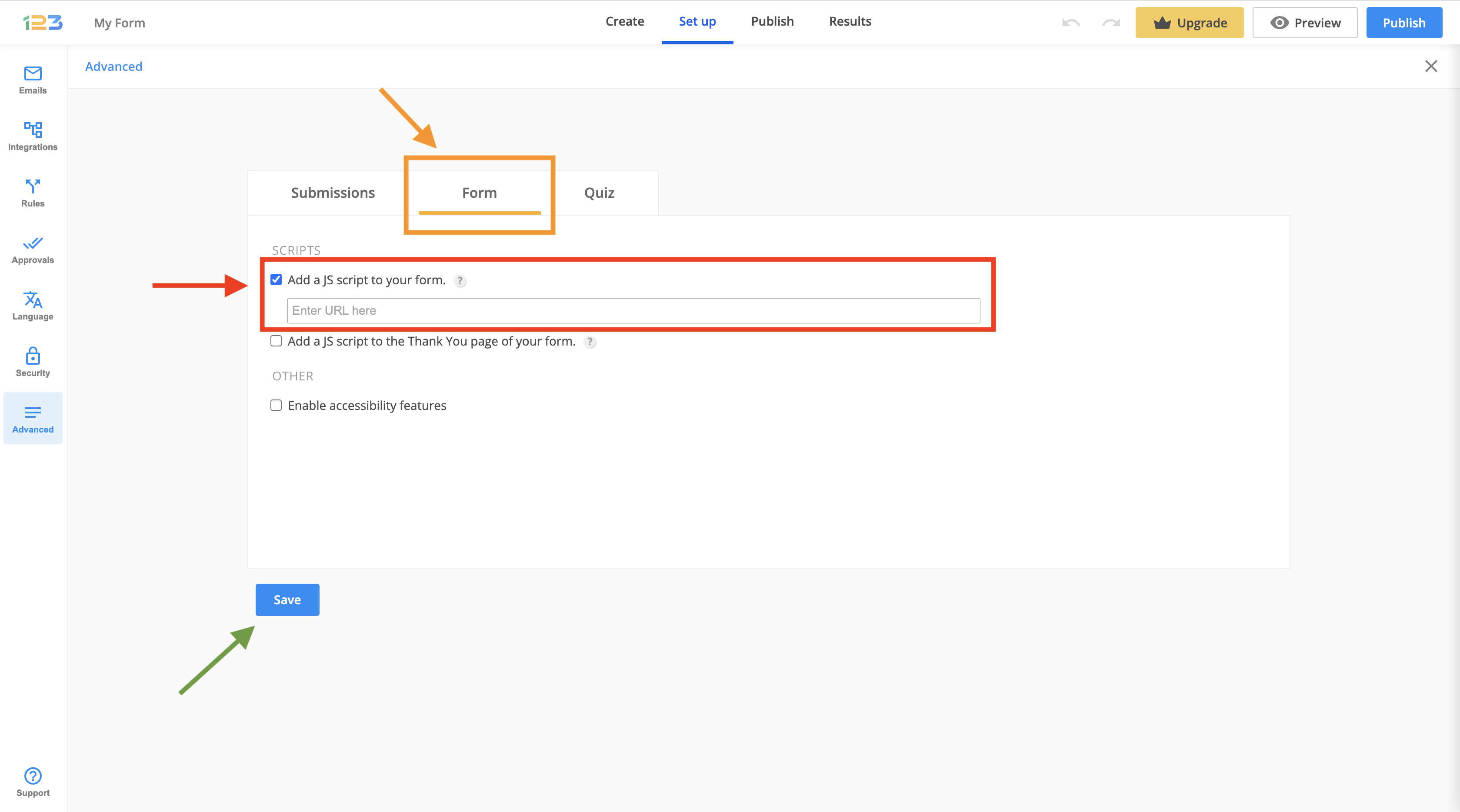Click the Upgrade crown button
1460x812 pixels.
(1189, 23)
